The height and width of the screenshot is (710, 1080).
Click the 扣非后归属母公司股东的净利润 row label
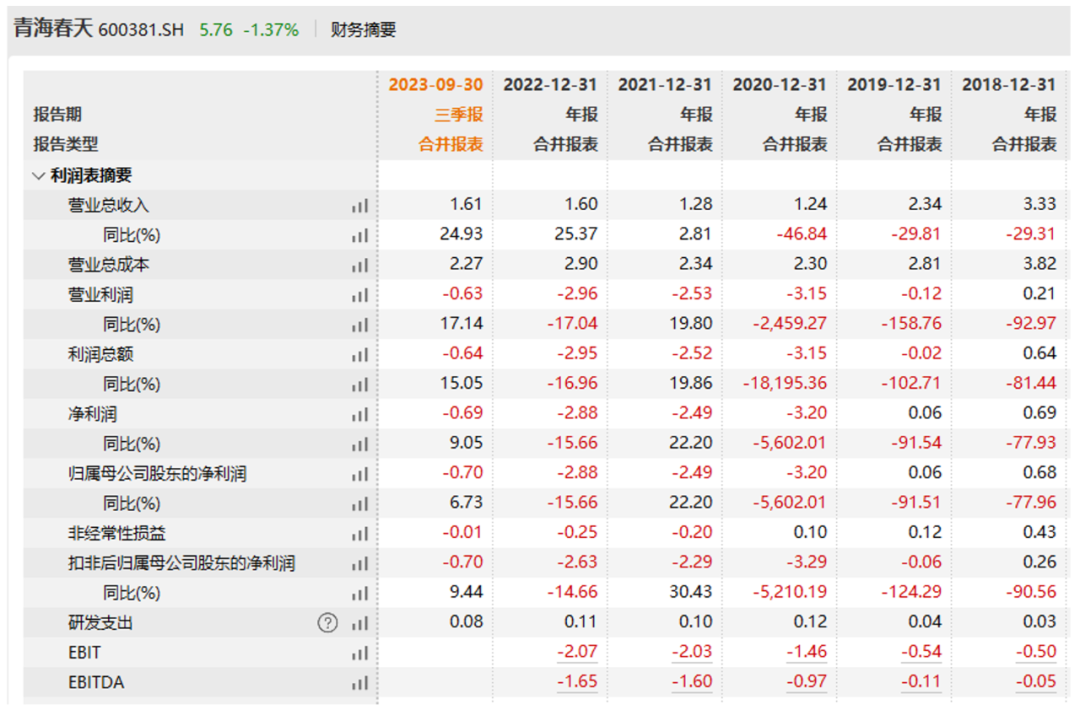point(181,563)
